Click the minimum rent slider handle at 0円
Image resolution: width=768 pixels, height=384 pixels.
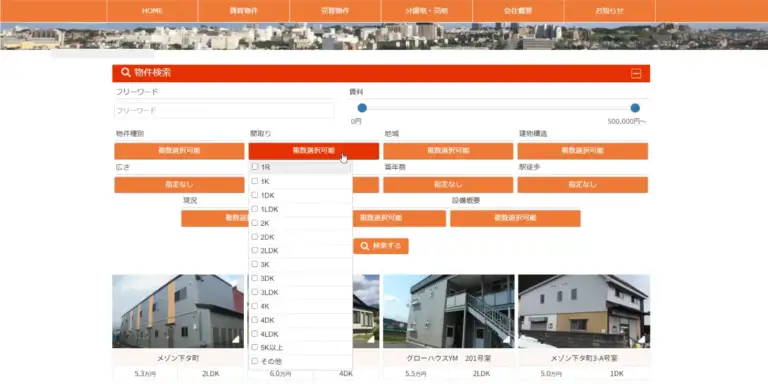click(362, 108)
